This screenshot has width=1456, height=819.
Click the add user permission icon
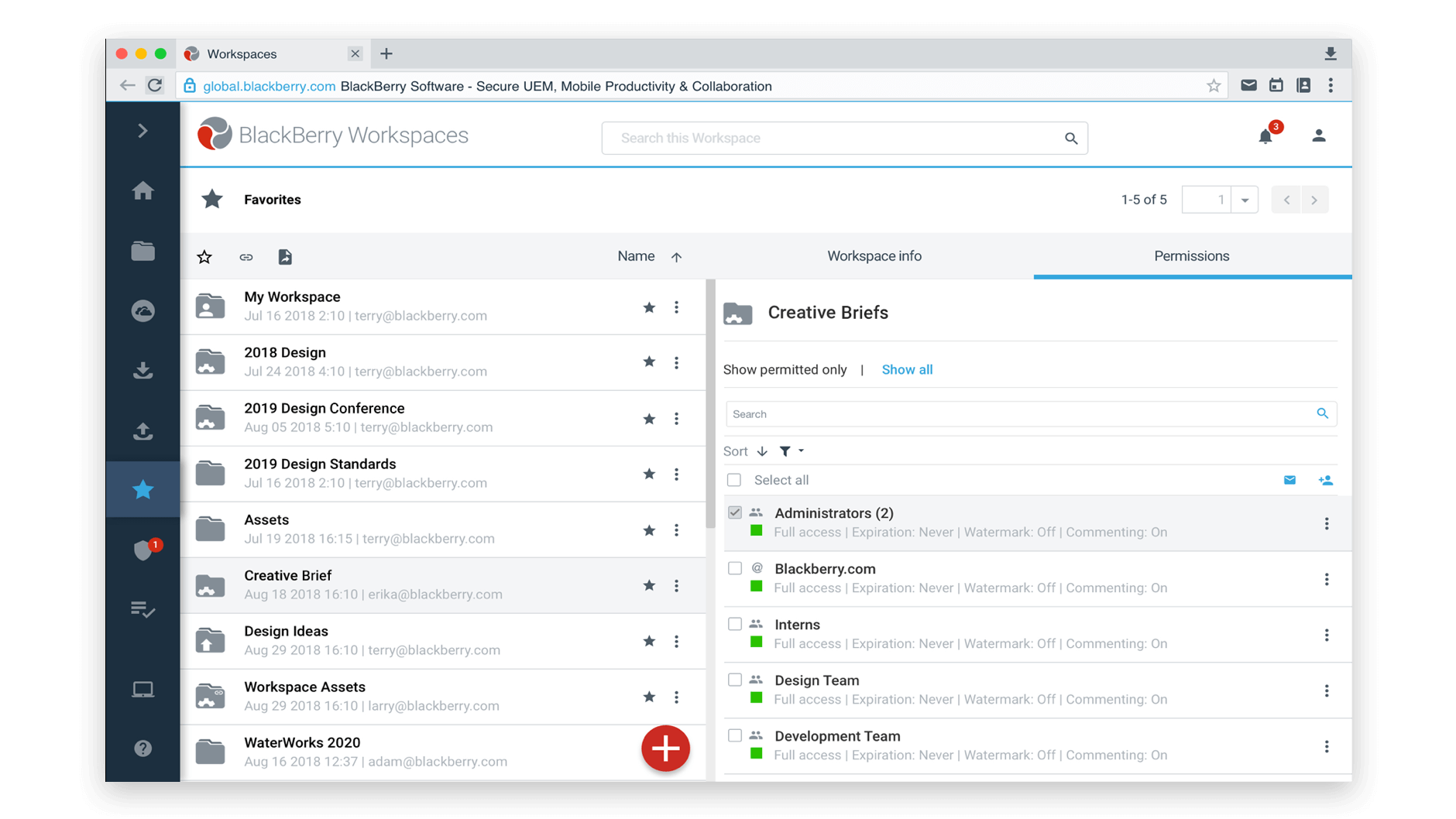pyautogui.click(x=1325, y=480)
